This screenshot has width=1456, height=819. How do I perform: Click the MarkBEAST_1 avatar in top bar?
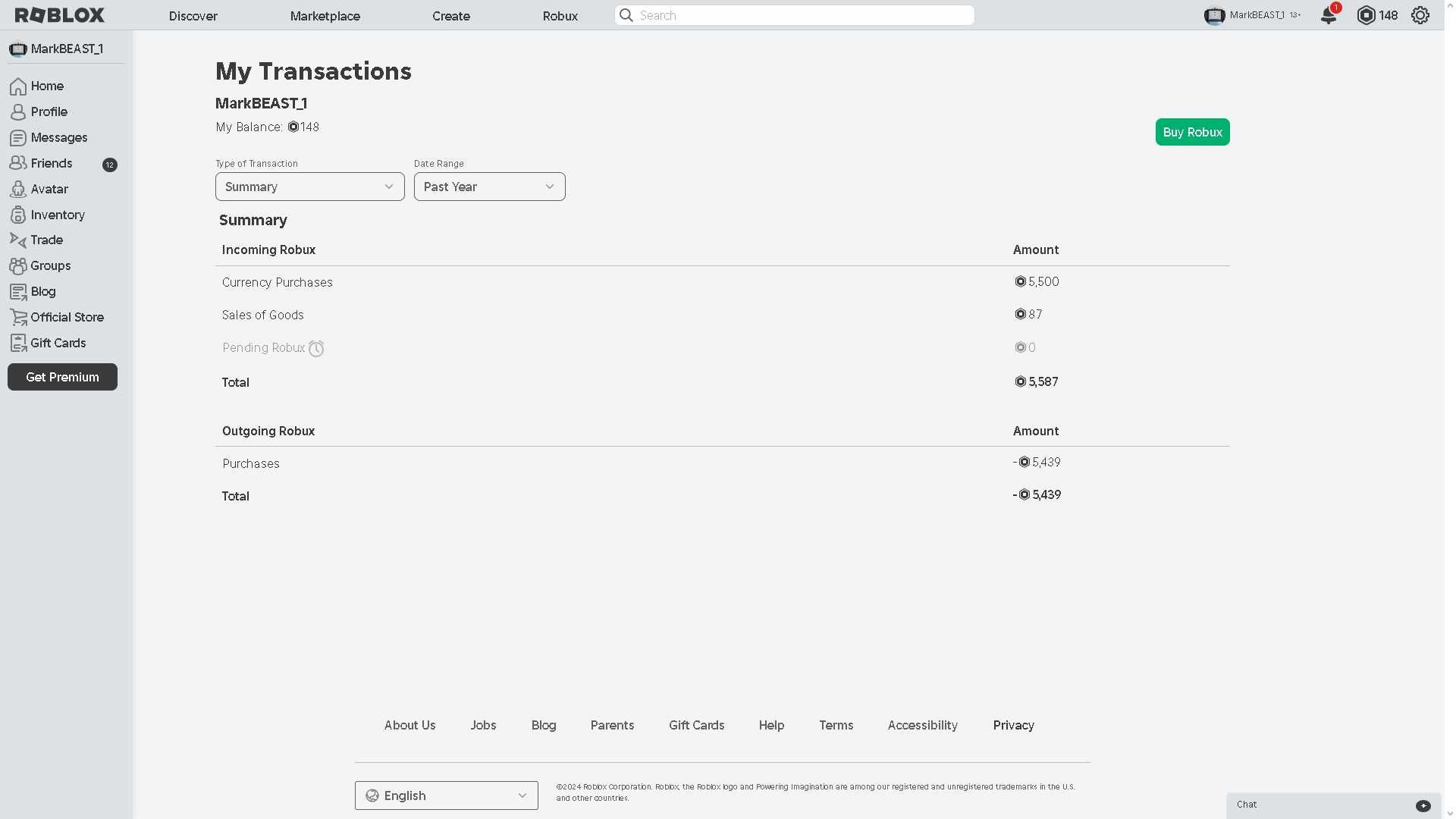(1215, 15)
